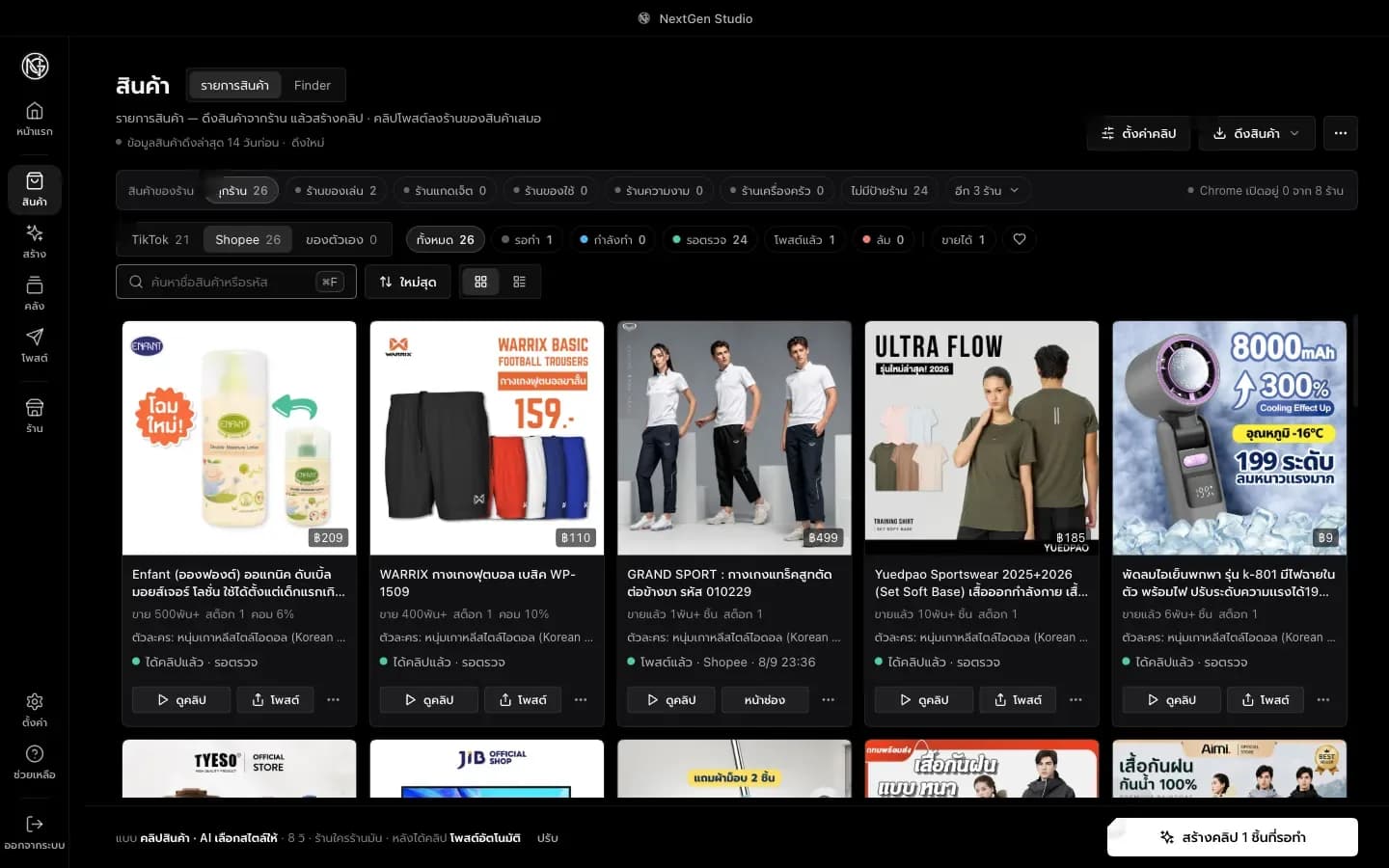The image size is (1389, 868).
Task: Click the ปรับ link in bottom bar
Action: (x=548, y=838)
